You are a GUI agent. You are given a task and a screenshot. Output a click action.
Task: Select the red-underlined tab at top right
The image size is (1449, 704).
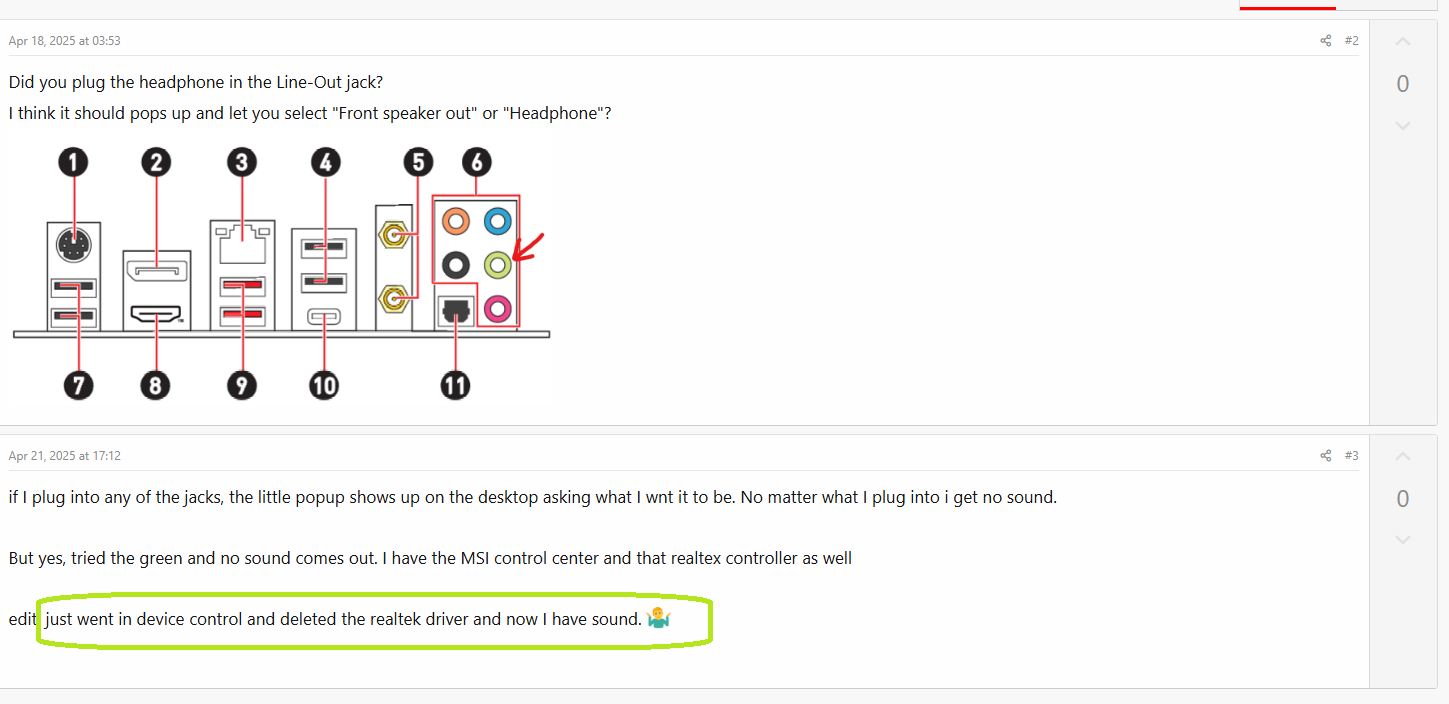pos(1287,5)
